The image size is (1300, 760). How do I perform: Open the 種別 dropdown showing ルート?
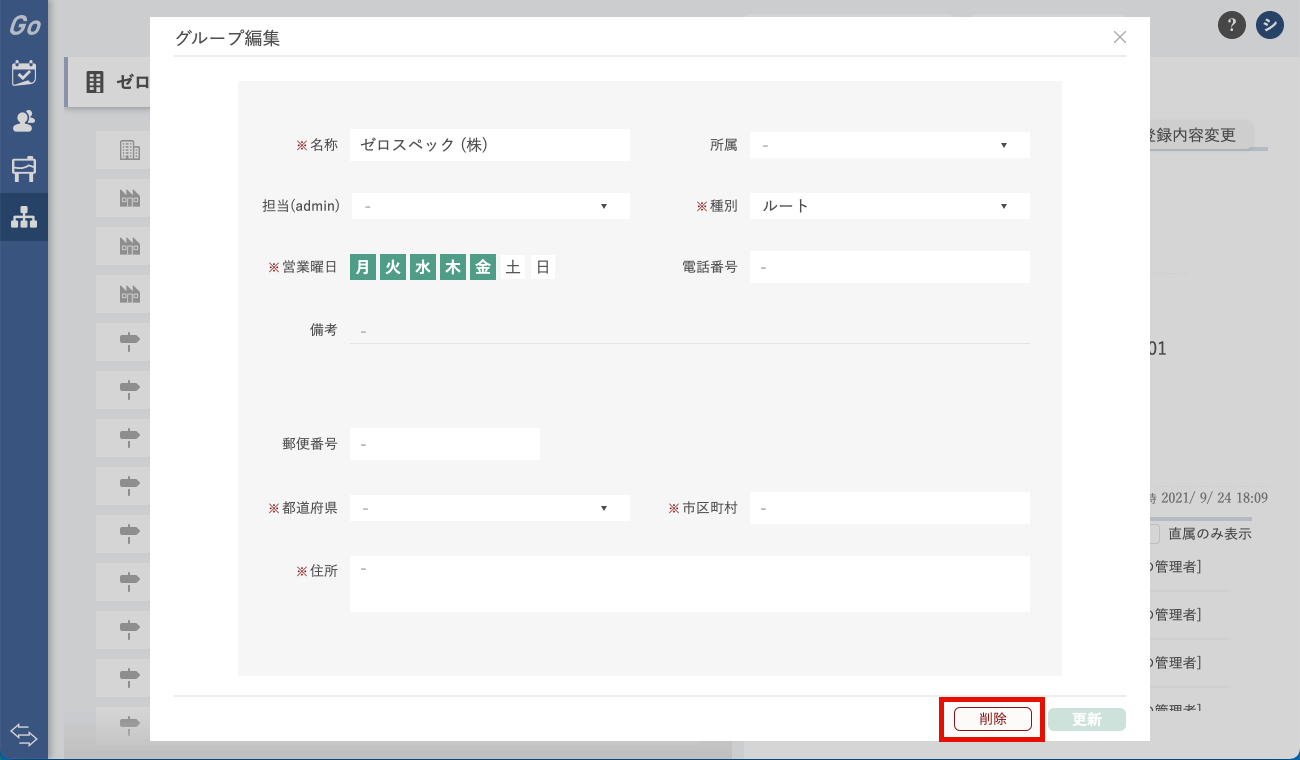tap(890, 206)
